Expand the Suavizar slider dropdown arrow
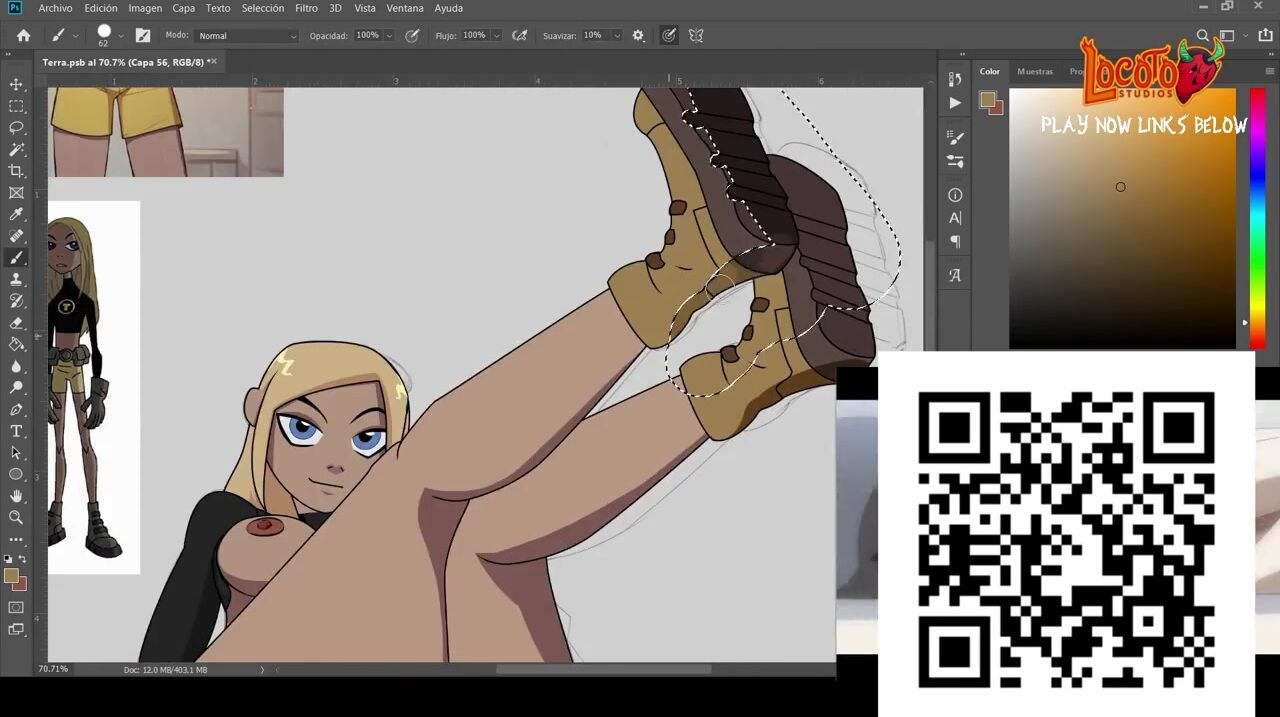The width and height of the screenshot is (1280, 717). 616,36
